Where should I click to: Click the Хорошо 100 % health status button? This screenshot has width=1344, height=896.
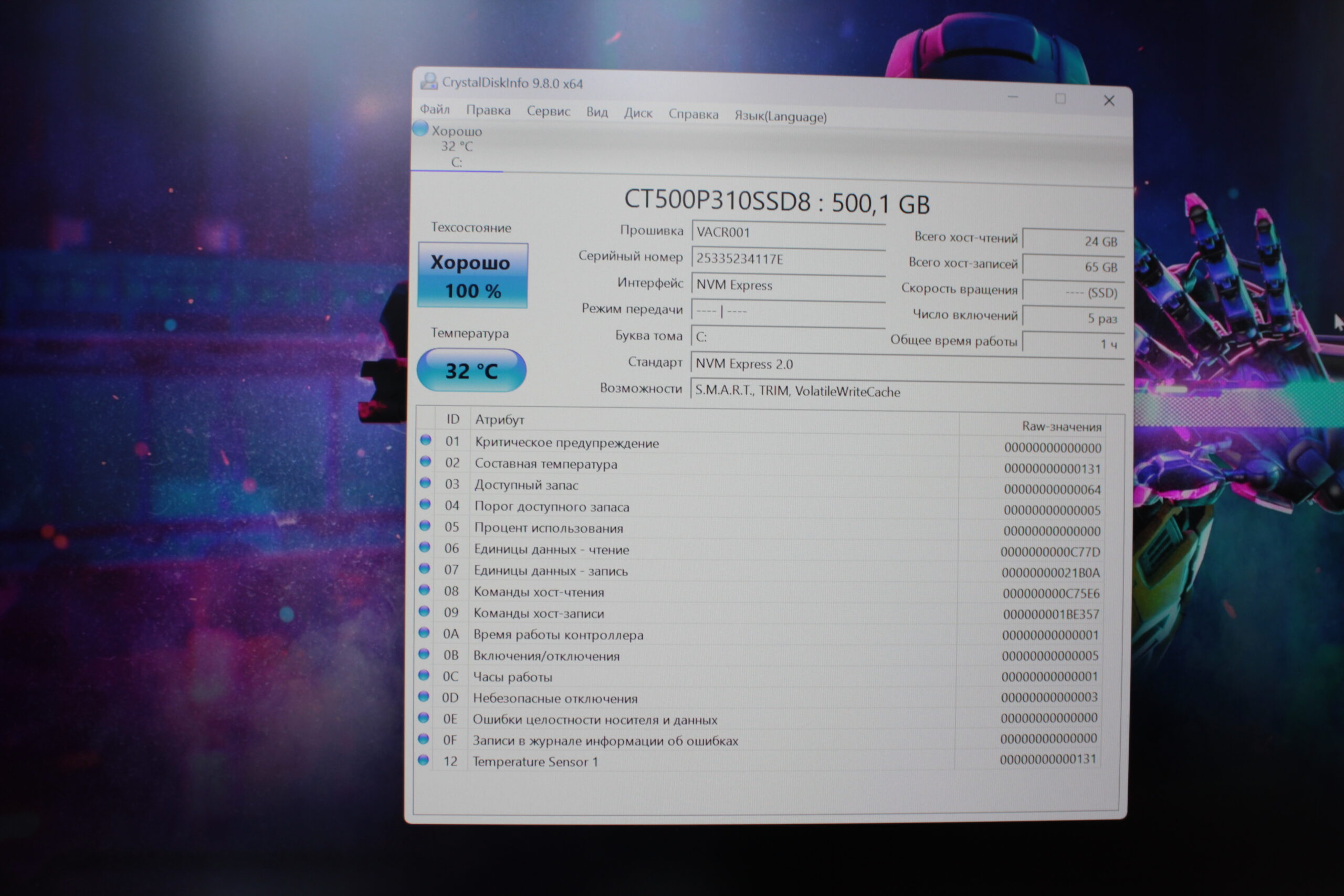pos(472,276)
